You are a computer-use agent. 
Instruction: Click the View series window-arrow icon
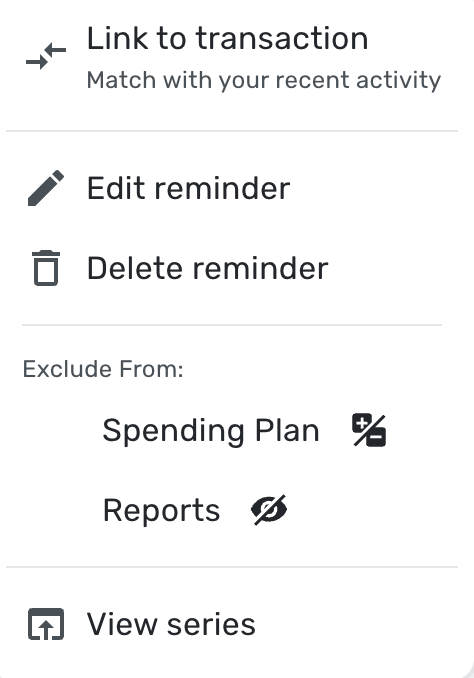(x=46, y=624)
